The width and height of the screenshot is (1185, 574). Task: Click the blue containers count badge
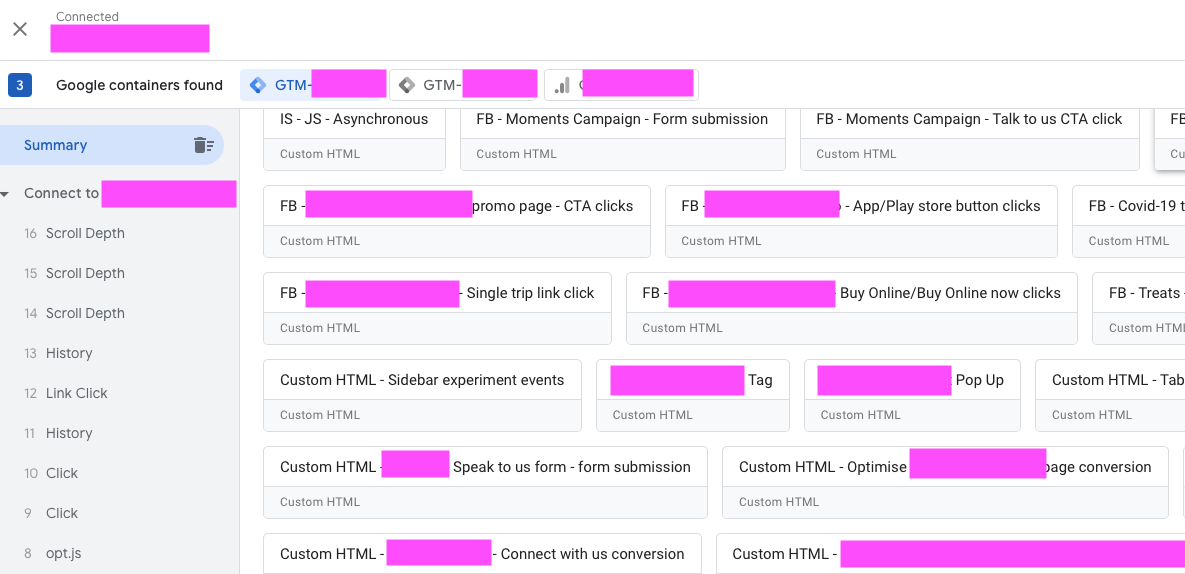[x=19, y=85]
